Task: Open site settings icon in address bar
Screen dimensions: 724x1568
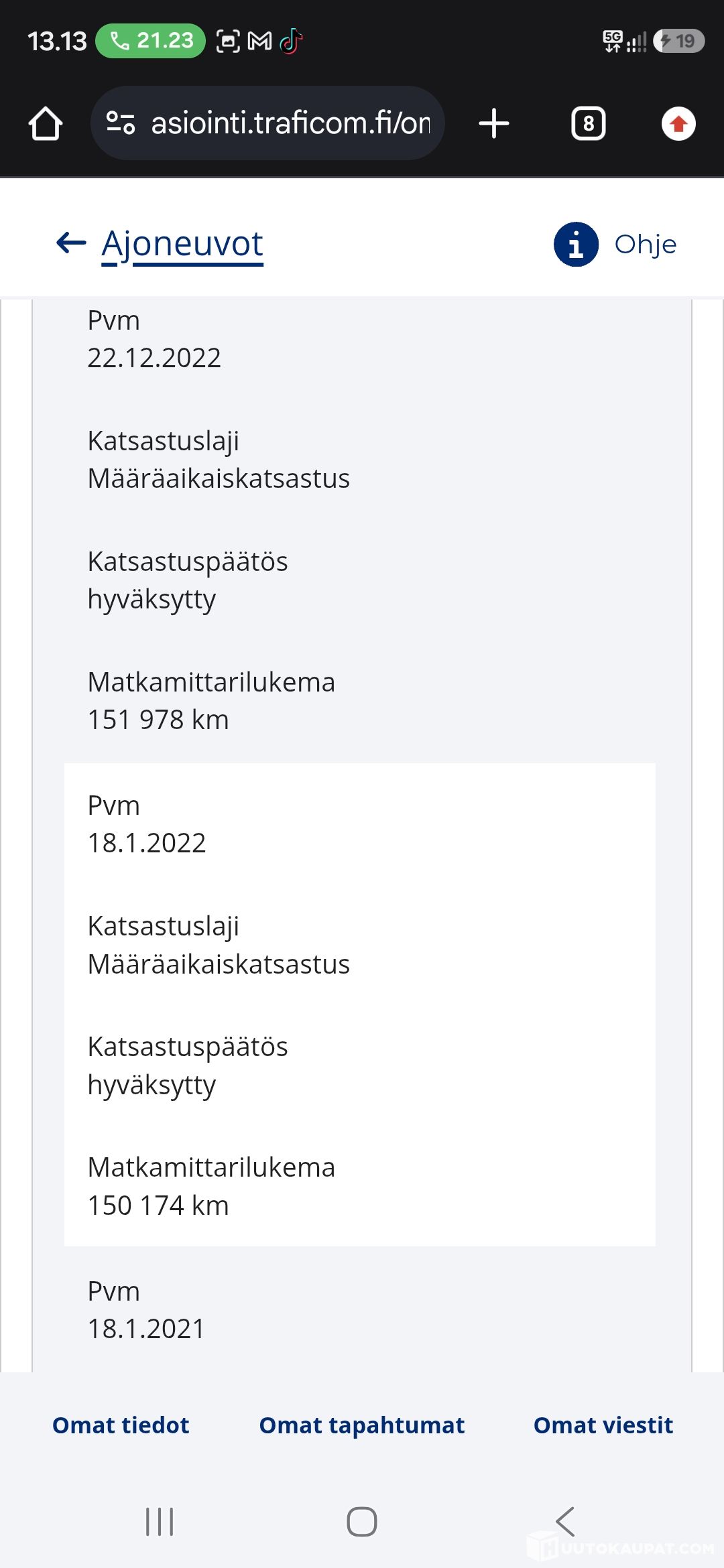Action: click(121, 123)
